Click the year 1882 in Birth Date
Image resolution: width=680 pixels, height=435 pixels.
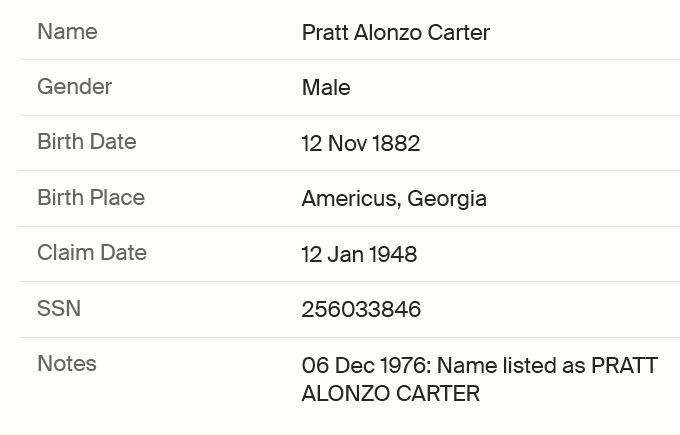point(396,143)
